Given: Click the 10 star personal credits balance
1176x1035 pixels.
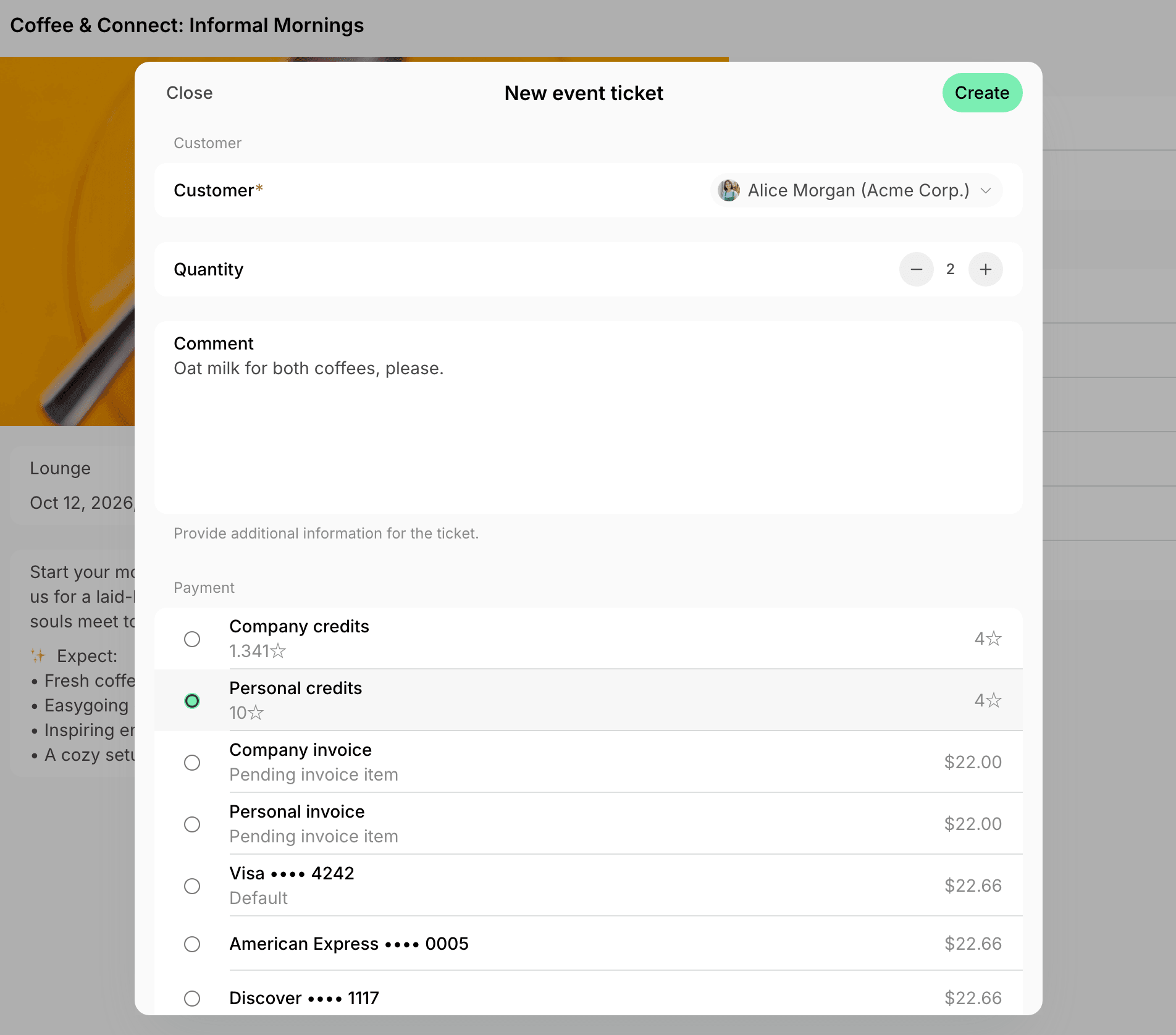Looking at the screenshot, I should 246,713.
